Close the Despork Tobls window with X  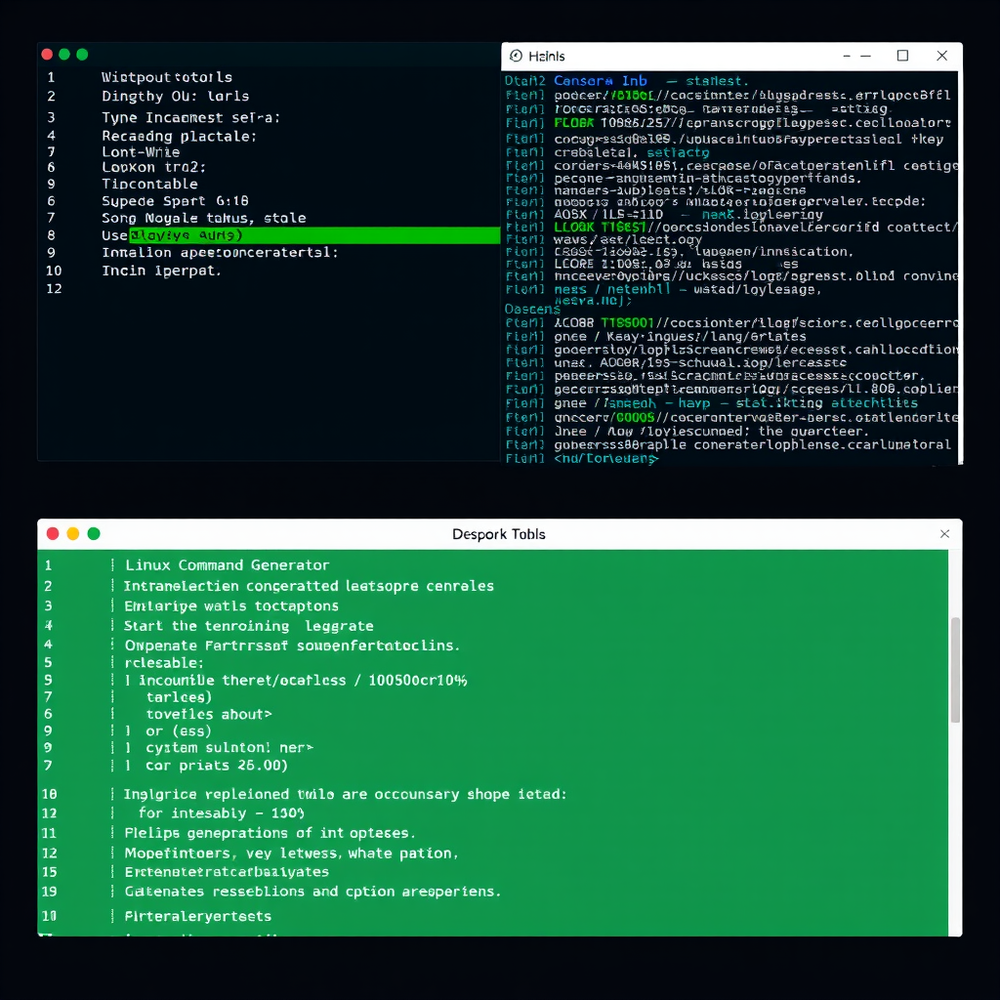tap(945, 534)
